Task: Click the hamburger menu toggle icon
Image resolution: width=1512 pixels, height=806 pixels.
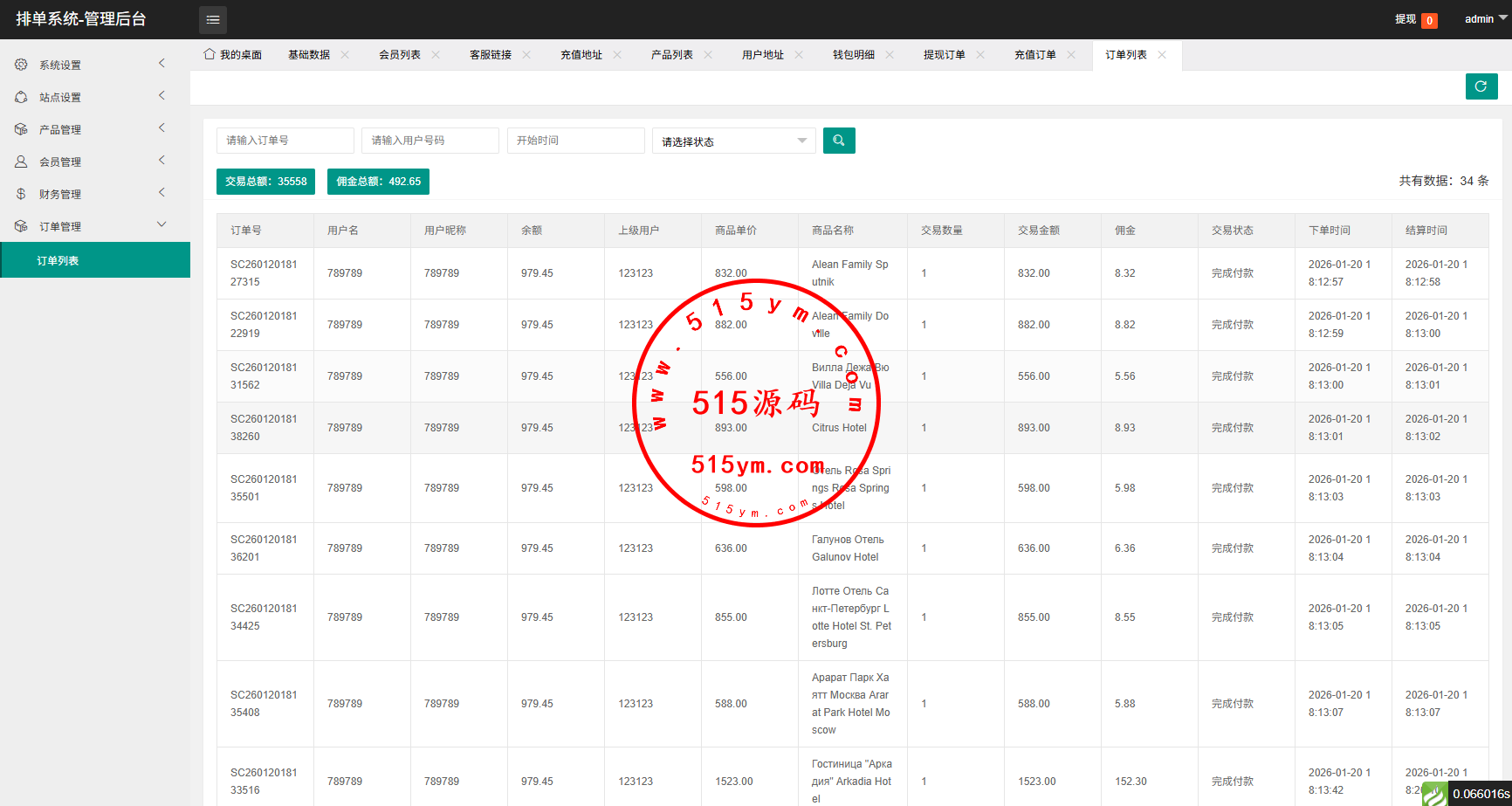Action: 212,19
